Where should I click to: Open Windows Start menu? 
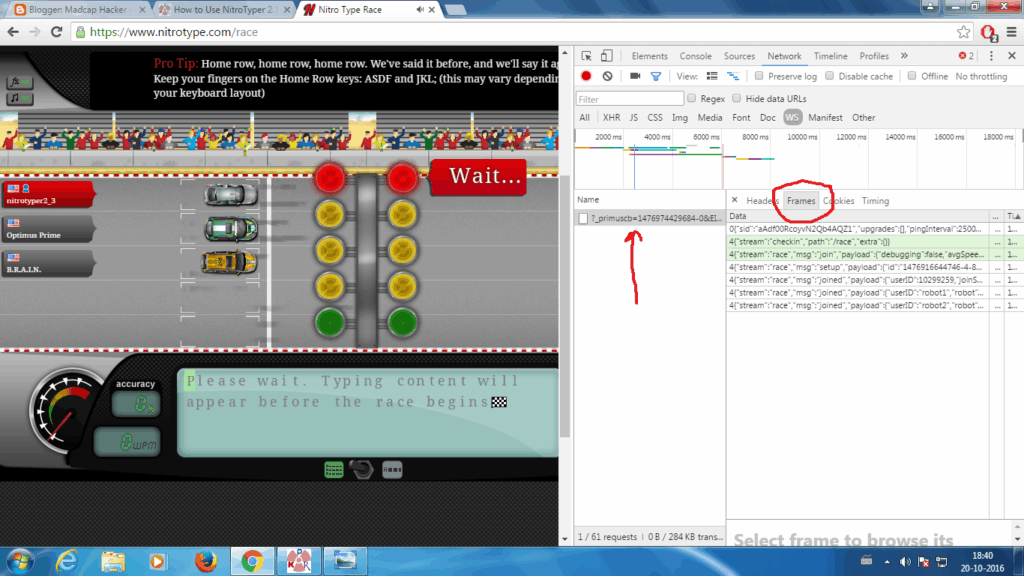[20, 561]
